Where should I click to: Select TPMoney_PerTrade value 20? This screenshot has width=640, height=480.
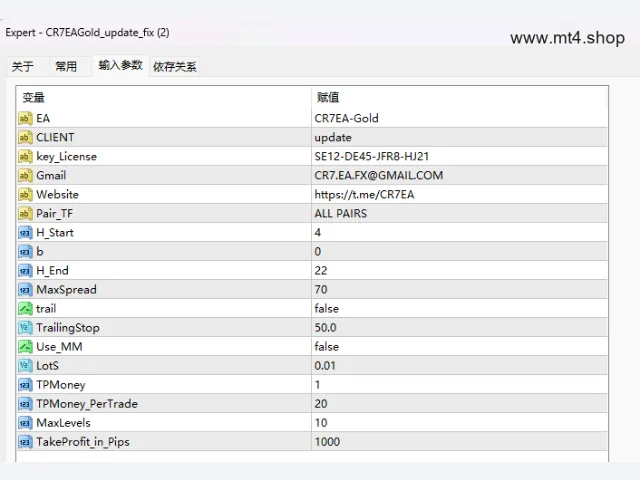[459, 404]
